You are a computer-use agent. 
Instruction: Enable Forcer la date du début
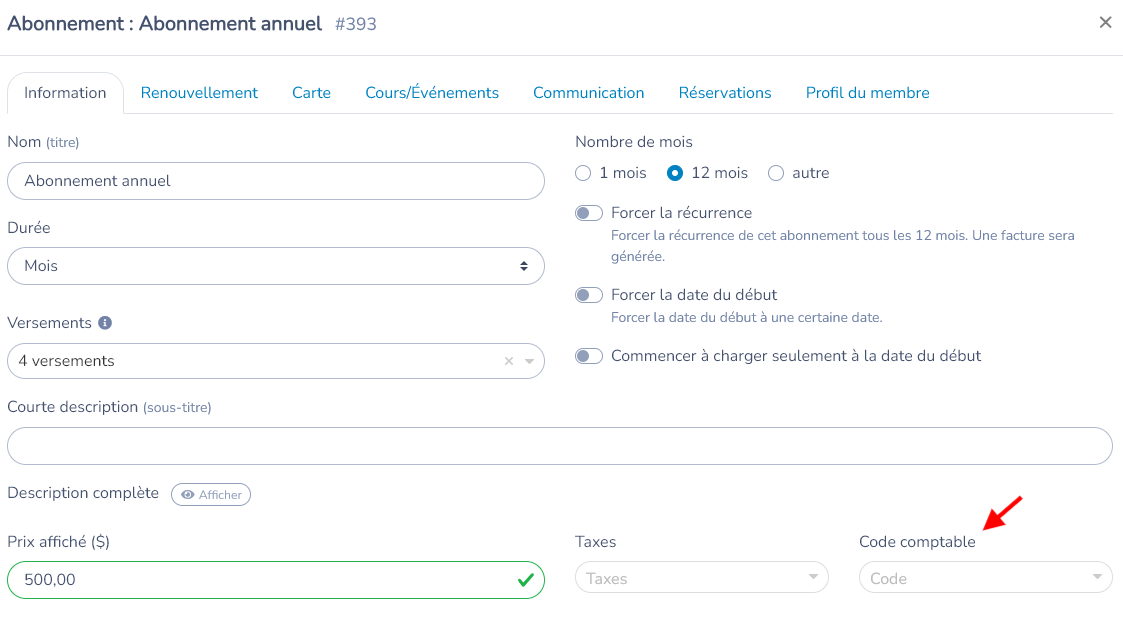[589, 295]
